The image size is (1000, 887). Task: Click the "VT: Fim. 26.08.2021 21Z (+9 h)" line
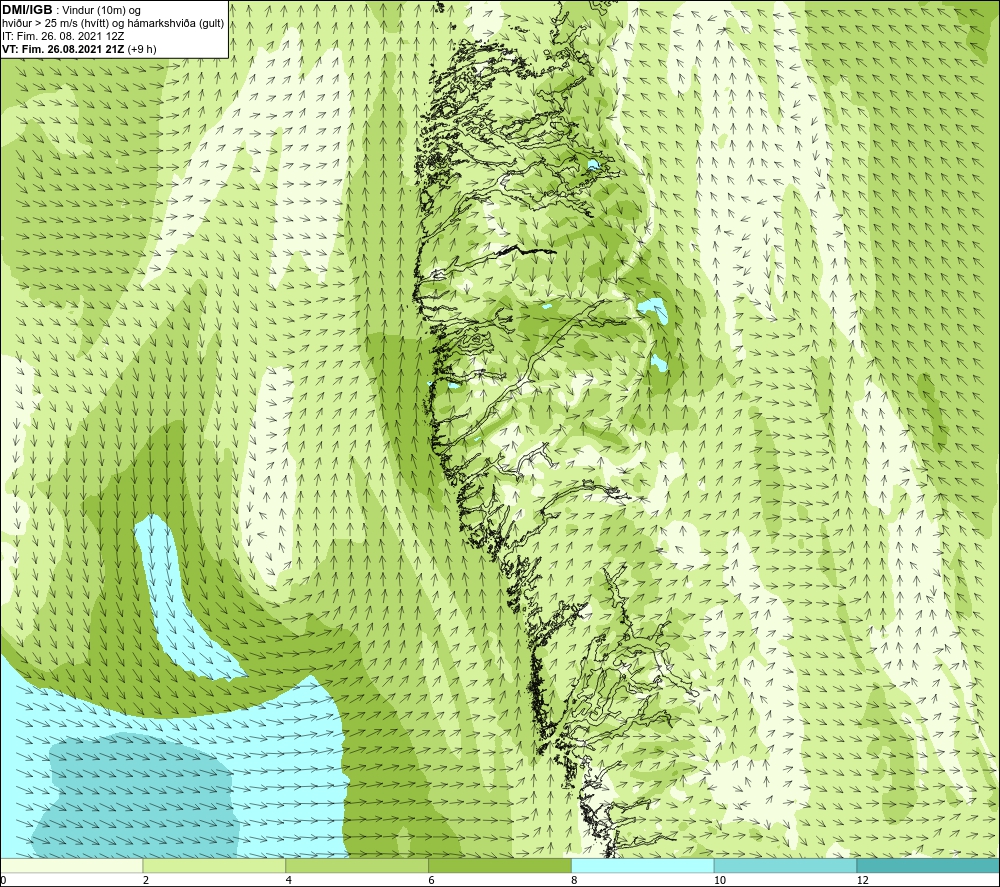pyautogui.click(x=79, y=48)
